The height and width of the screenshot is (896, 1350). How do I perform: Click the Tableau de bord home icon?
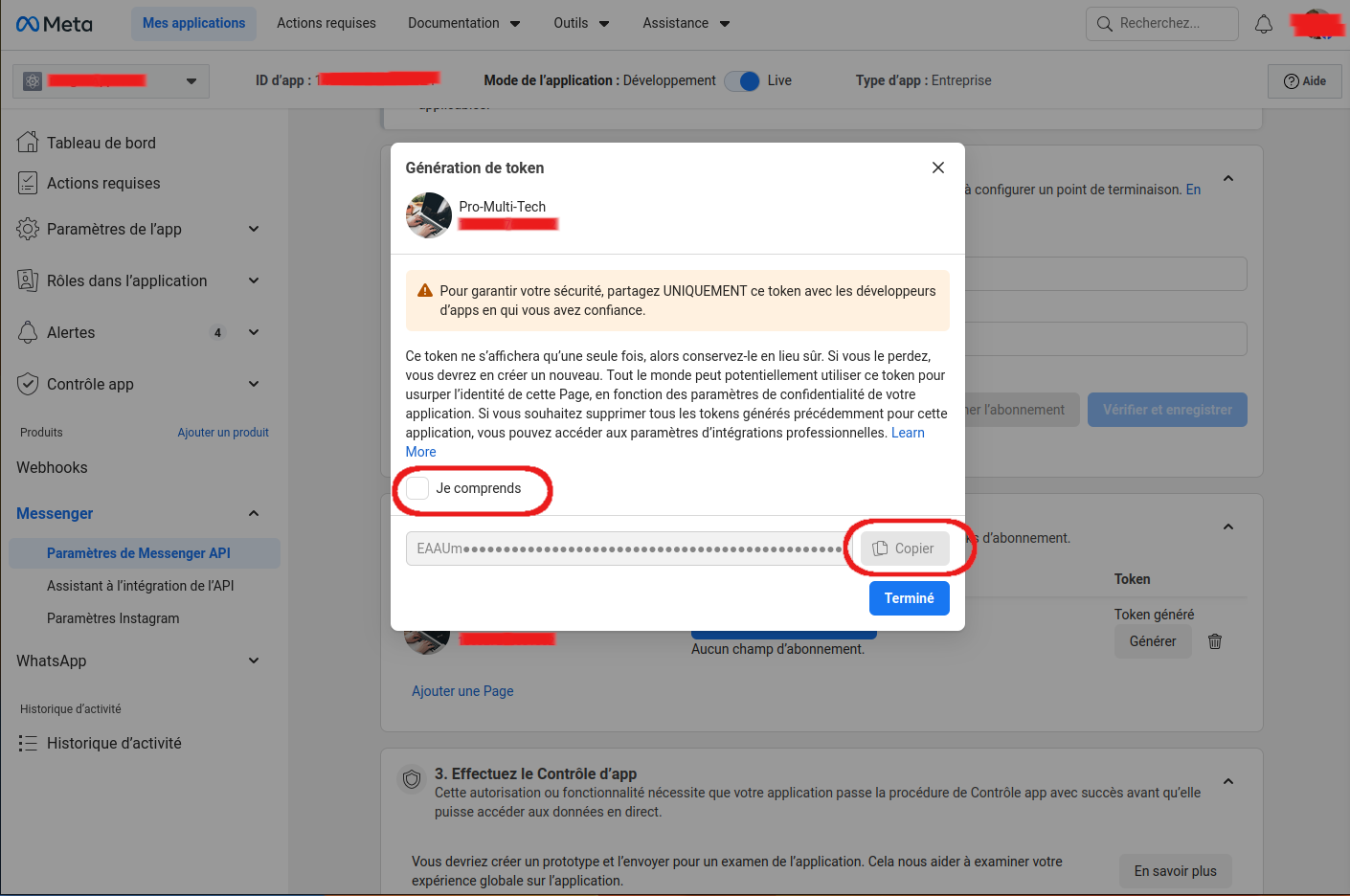pos(28,143)
